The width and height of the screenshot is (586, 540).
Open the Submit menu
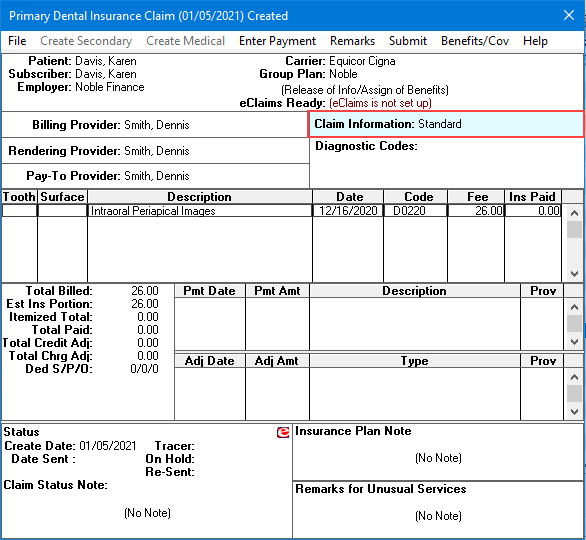408,41
